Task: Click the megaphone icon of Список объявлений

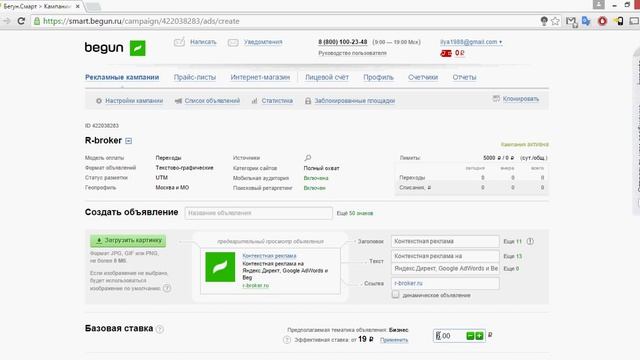Action: click(x=178, y=101)
